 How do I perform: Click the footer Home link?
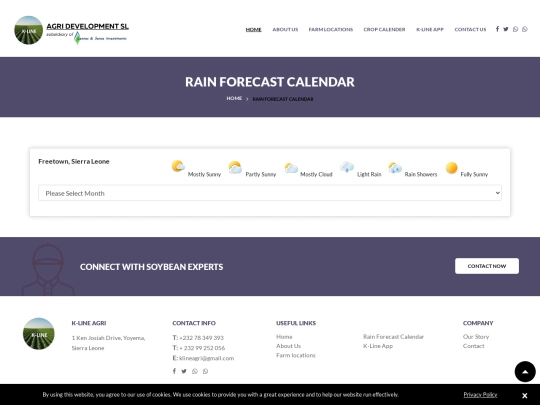[x=284, y=336]
